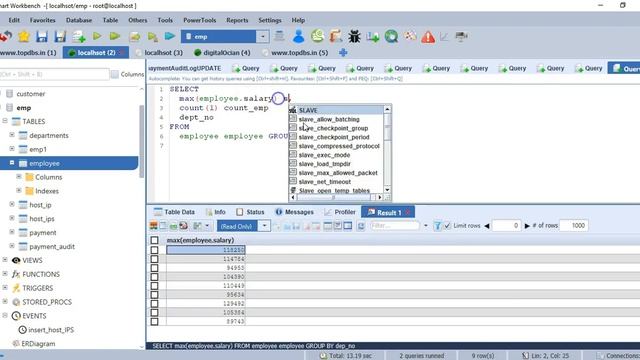Image resolution: width=640 pixels, height=360 pixels.
Task: Click the Filter input in the result toolbar
Action: (395, 226)
